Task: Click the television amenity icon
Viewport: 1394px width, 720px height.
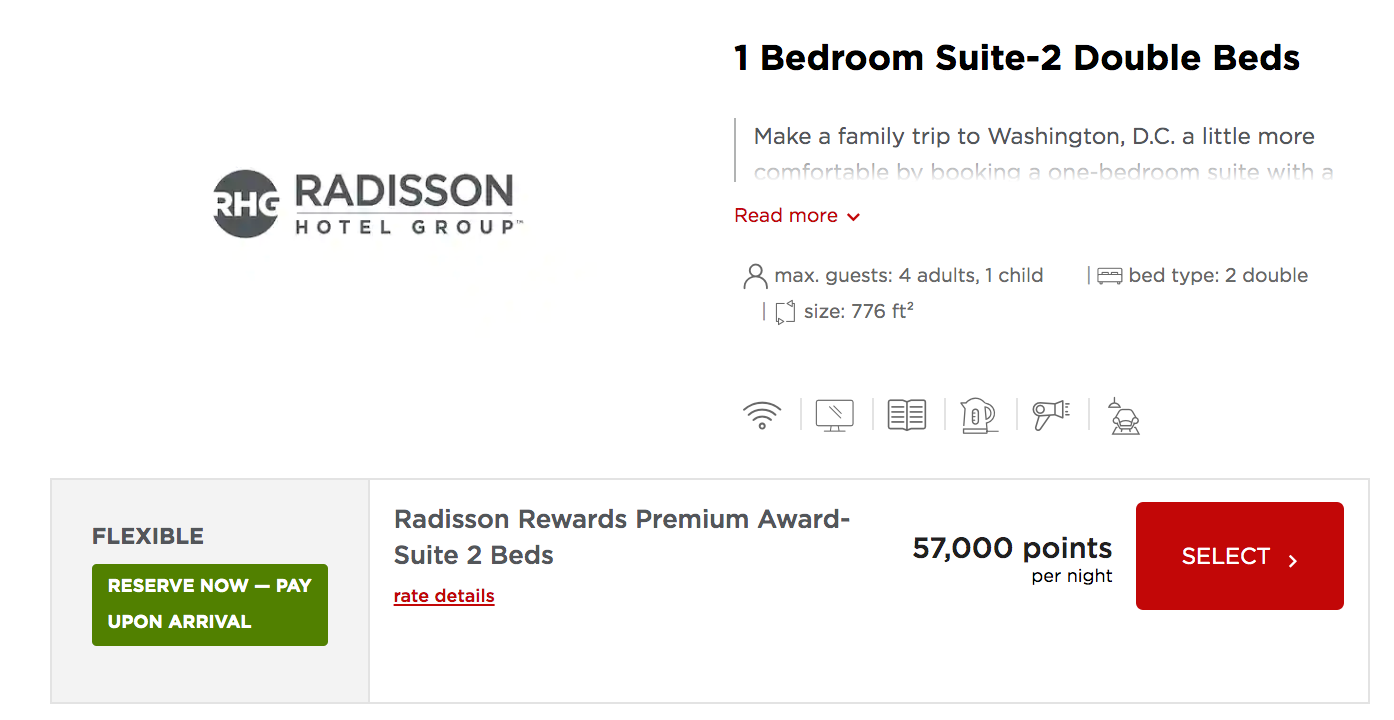Action: [x=834, y=414]
